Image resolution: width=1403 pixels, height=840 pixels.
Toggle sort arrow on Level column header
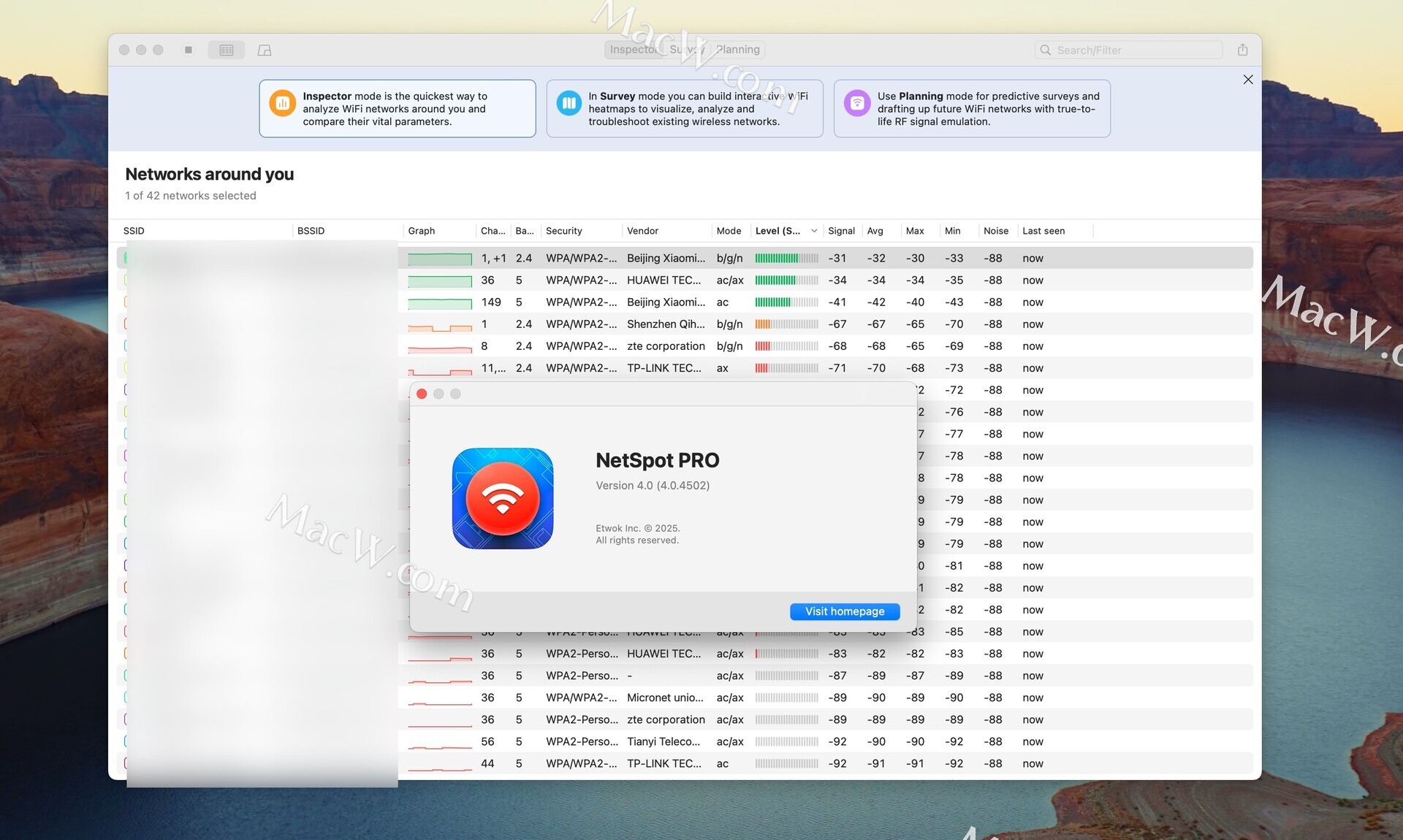pyautogui.click(x=814, y=231)
